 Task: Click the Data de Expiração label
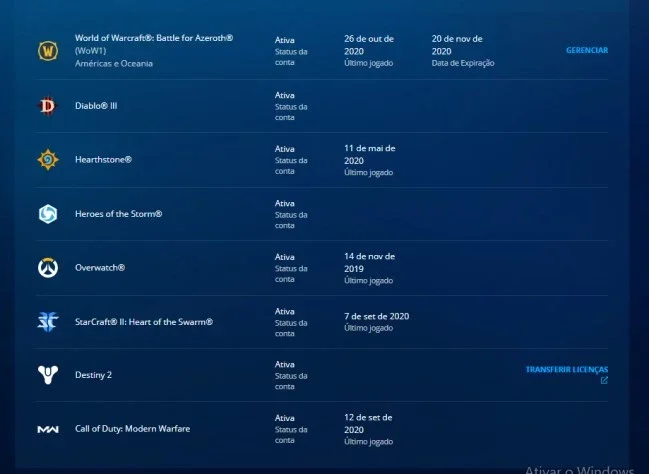click(x=463, y=63)
